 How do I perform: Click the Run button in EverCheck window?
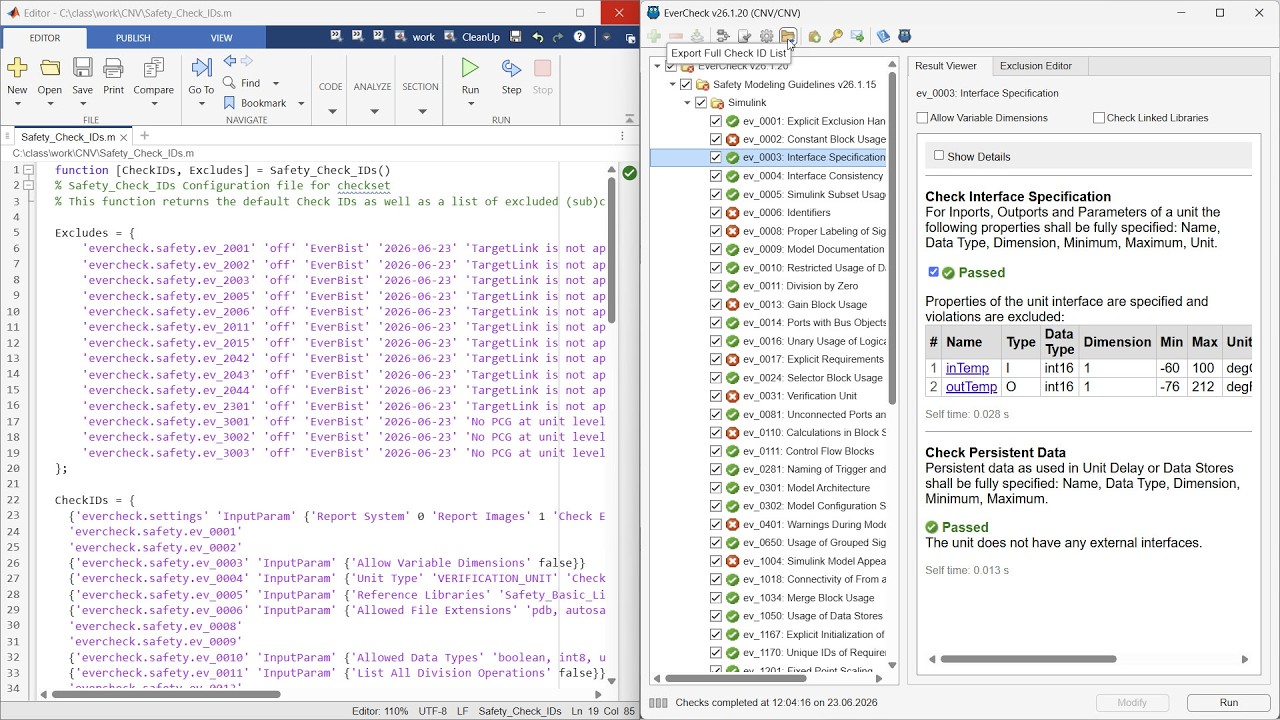point(1228,702)
